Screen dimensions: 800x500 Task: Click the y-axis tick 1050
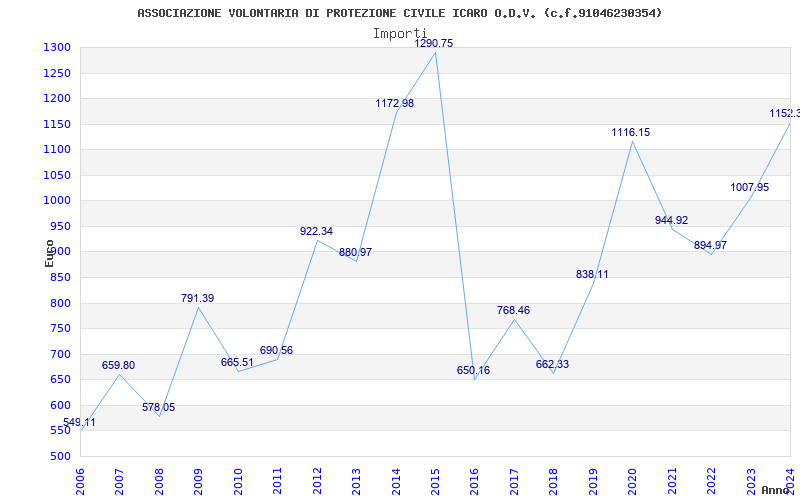(x=57, y=176)
